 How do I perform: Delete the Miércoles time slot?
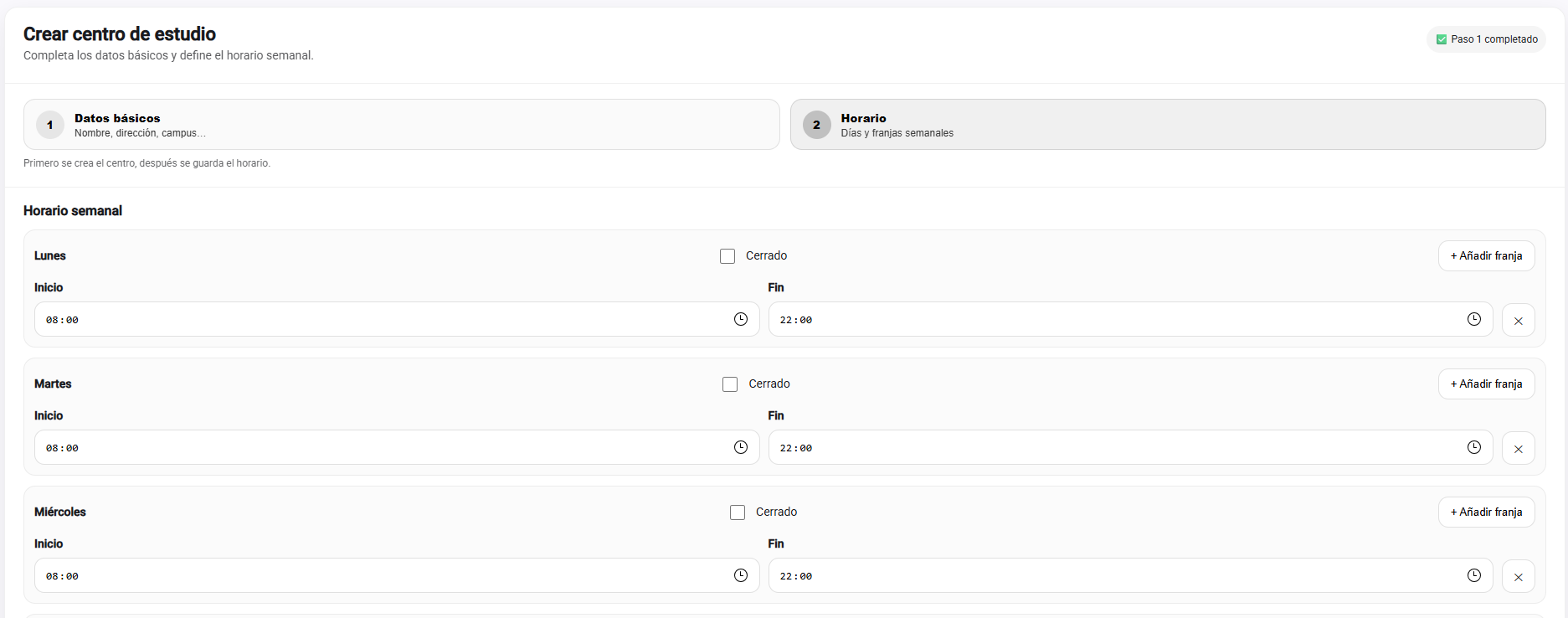(x=1518, y=577)
